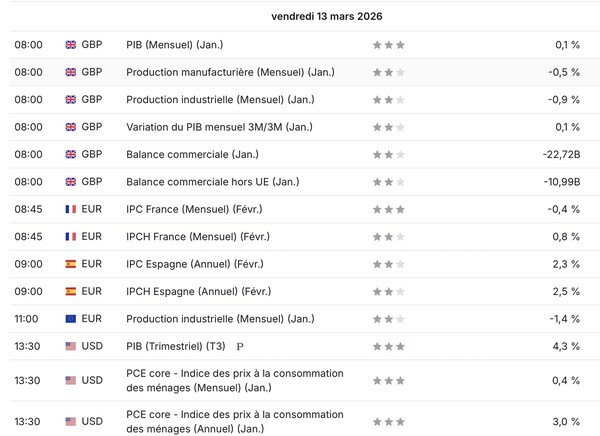The image size is (600, 436).
Task: Click the 4,3 % value on PIB Trimestriel row
Action: pyautogui.click(x=566, y=346)
